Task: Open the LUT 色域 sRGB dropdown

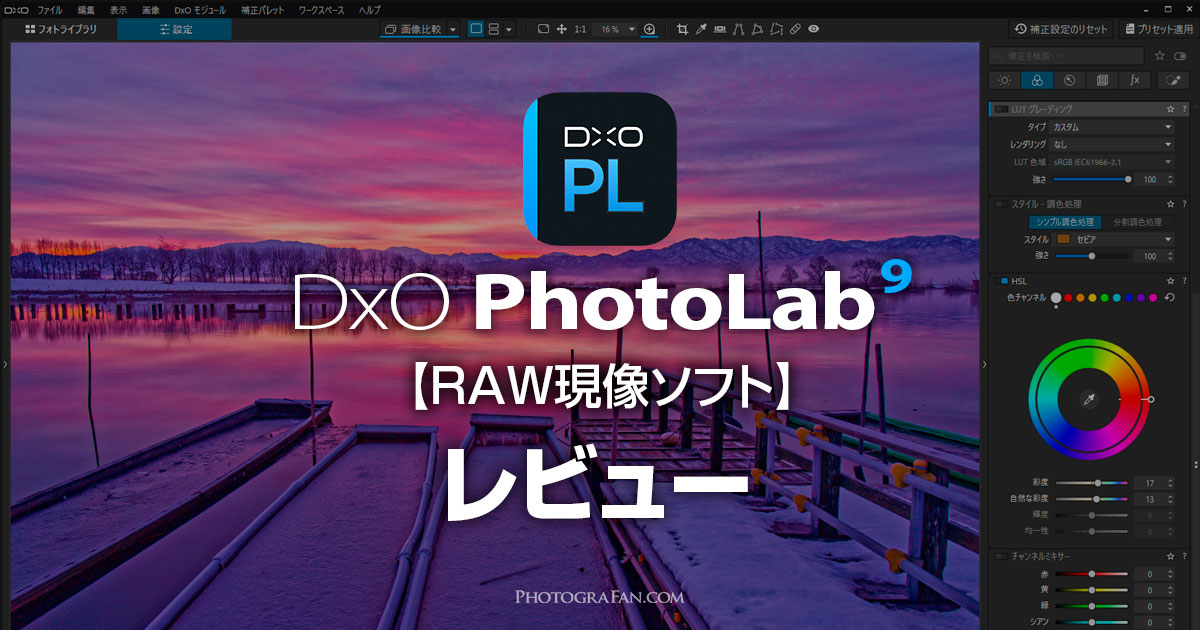Action: pos(1112,162)
